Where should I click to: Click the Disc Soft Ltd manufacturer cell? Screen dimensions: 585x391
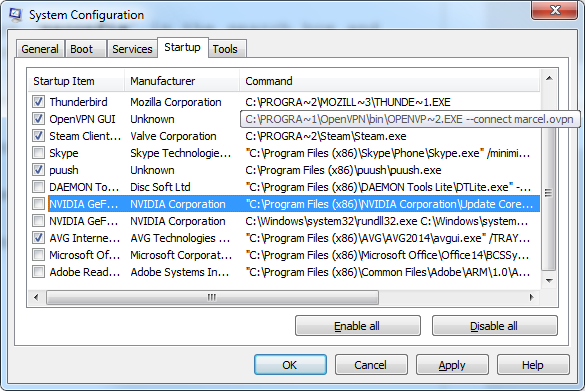(160, 187)
